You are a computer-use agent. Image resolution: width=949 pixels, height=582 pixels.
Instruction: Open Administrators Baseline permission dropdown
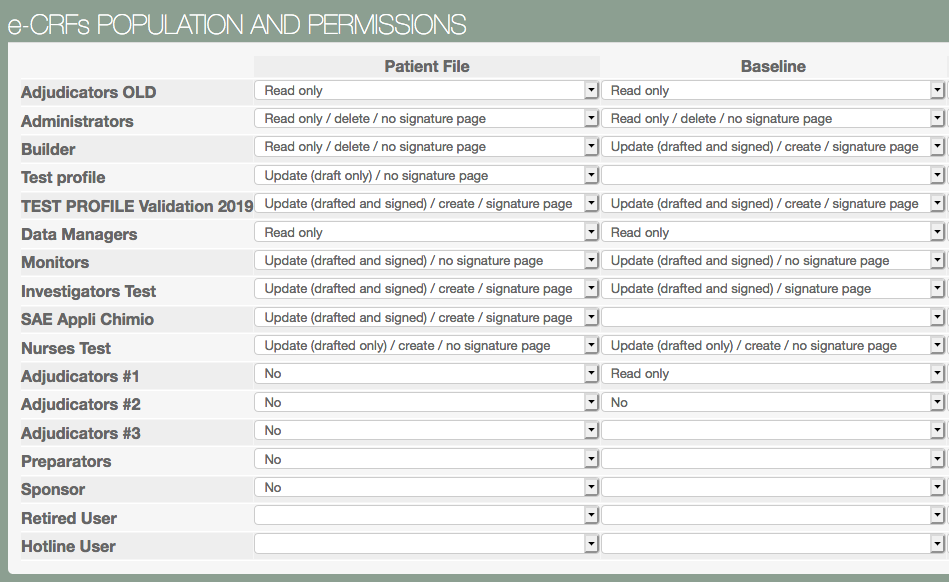point(773,119)
